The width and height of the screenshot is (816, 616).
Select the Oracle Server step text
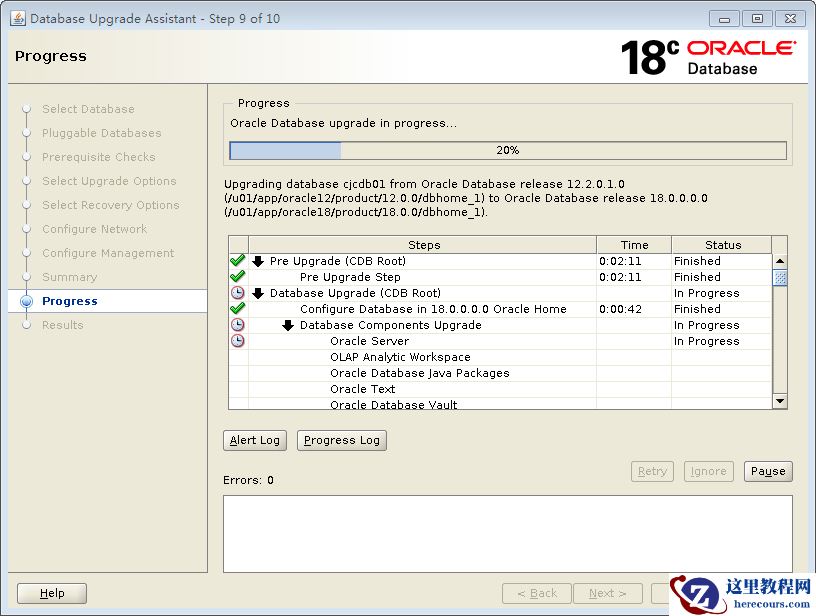click(x=369, y=341)
